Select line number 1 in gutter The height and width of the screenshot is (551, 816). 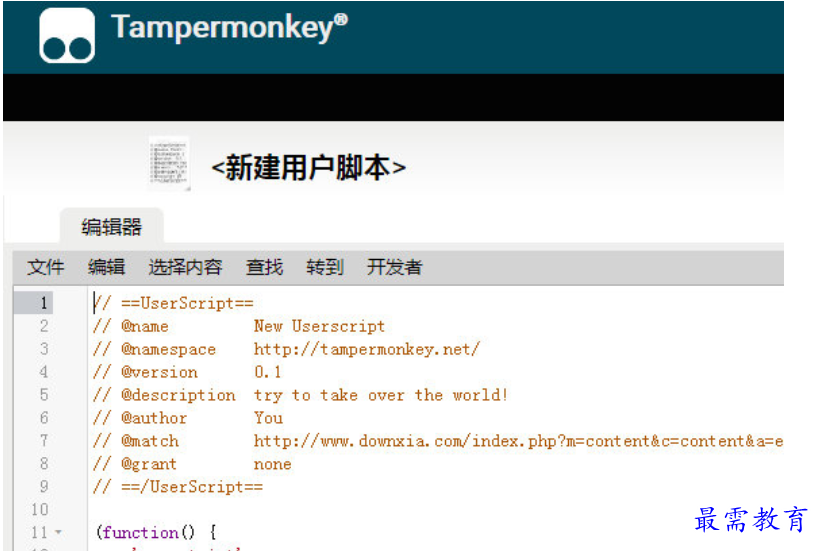(x=44, y=303)
